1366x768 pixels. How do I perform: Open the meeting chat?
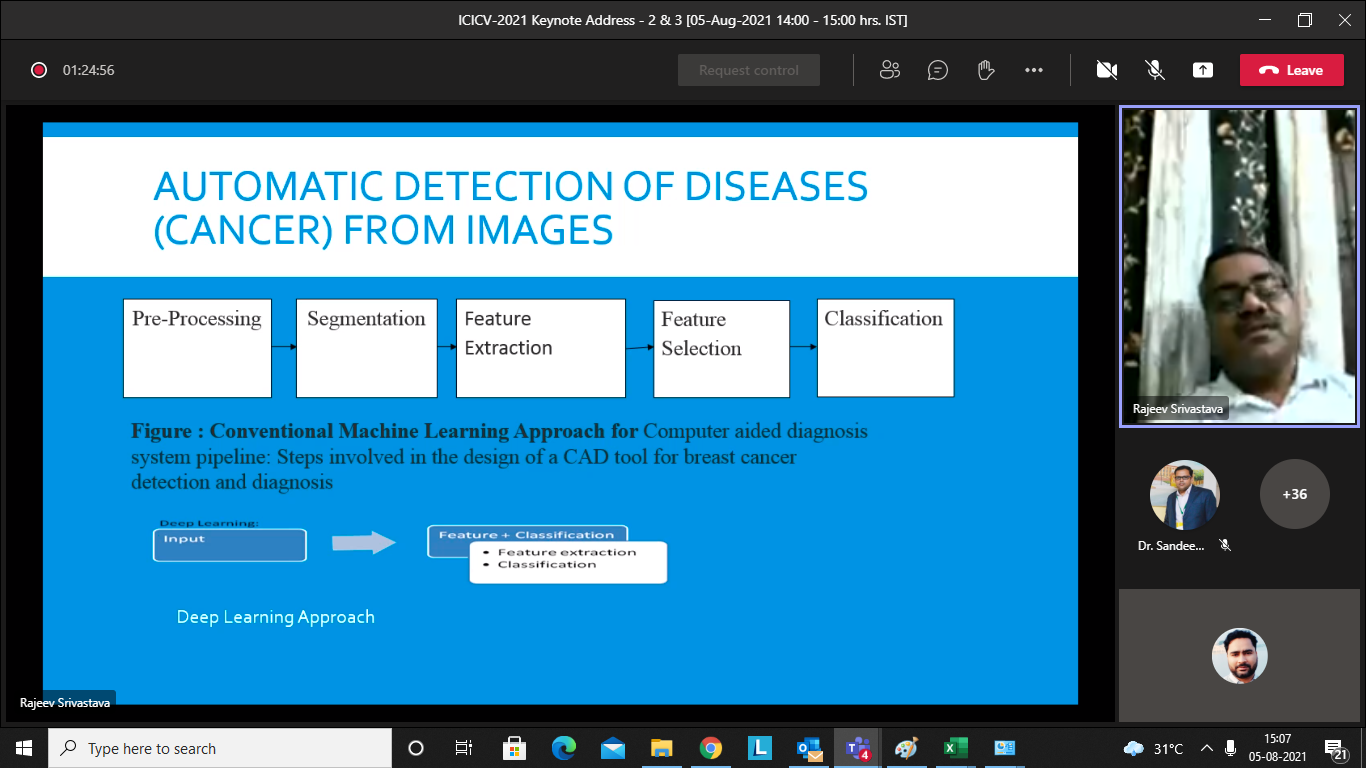(x=937, y=70)
